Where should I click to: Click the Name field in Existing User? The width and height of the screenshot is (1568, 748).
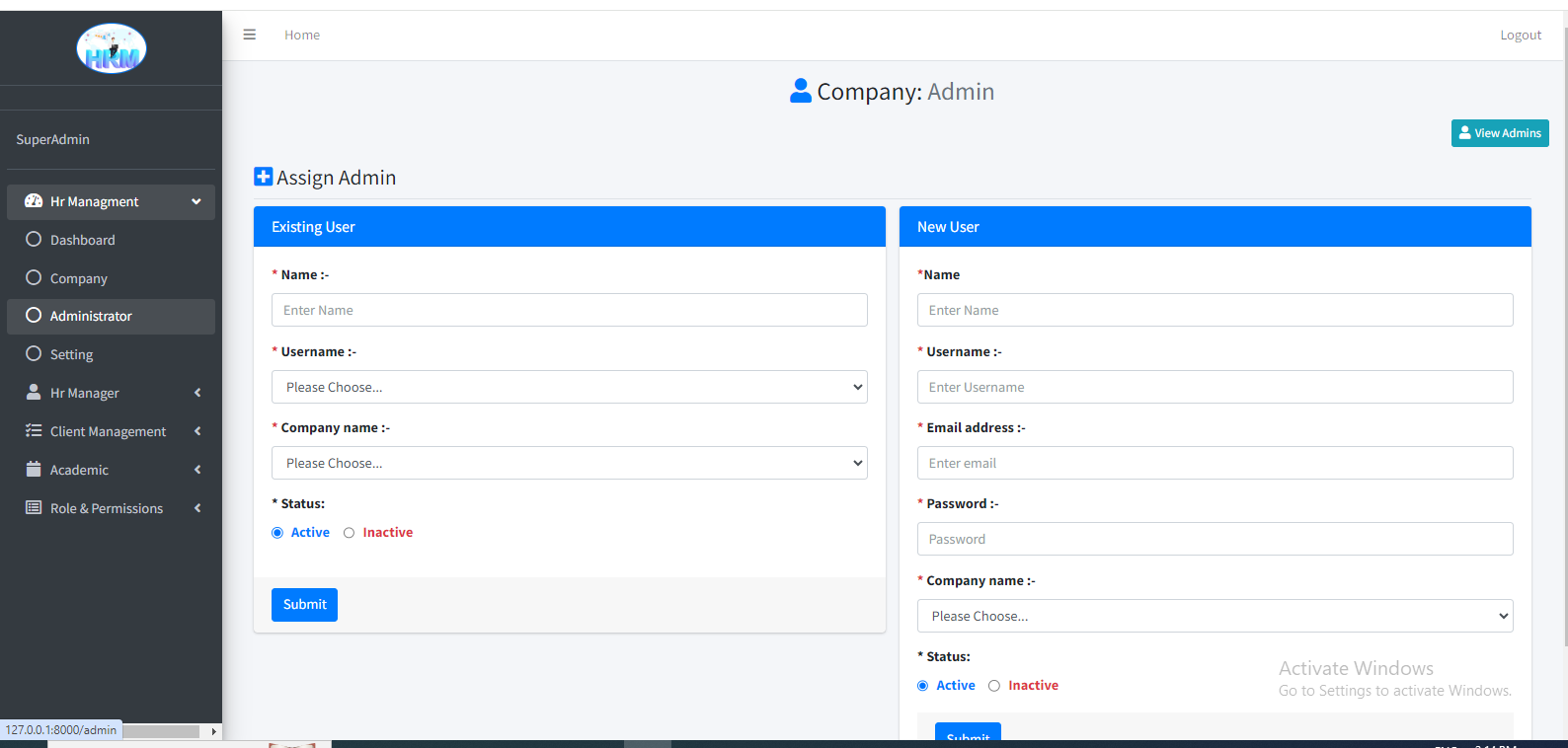pyautogui.click(x=570, y=310)
